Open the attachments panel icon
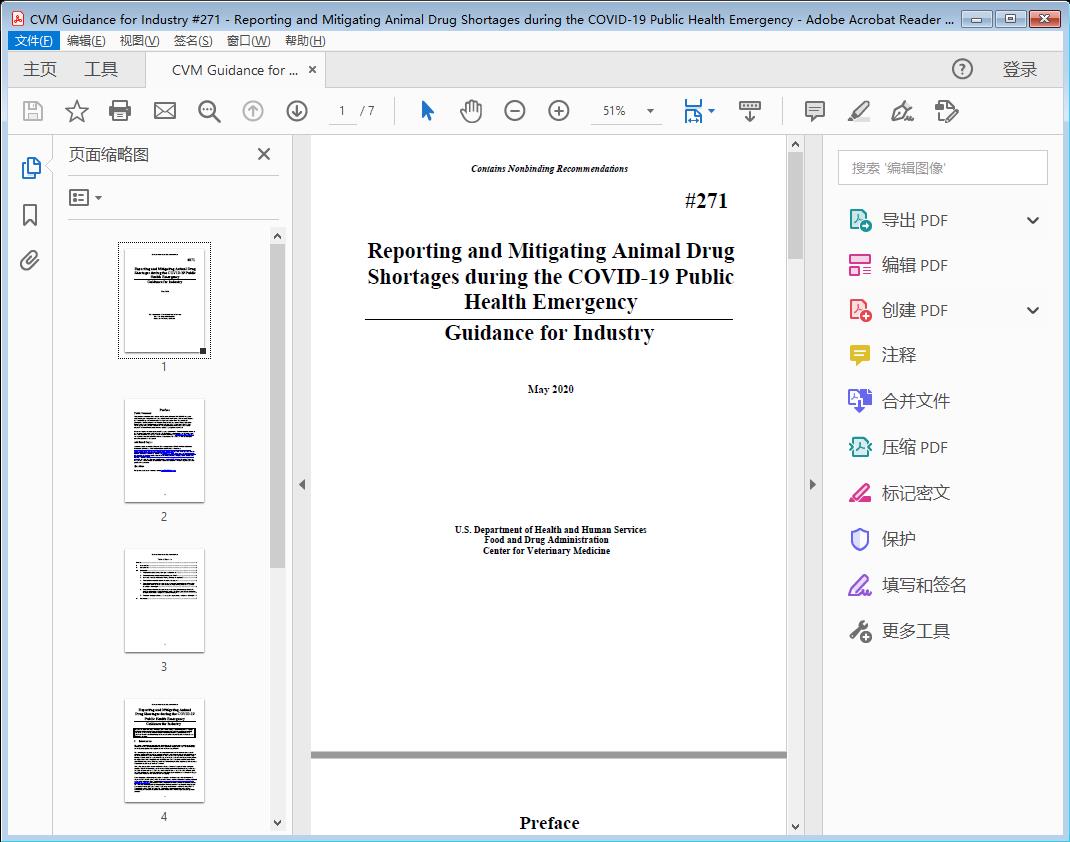This screenshot has height=842, width=1070. pos(30,260)
